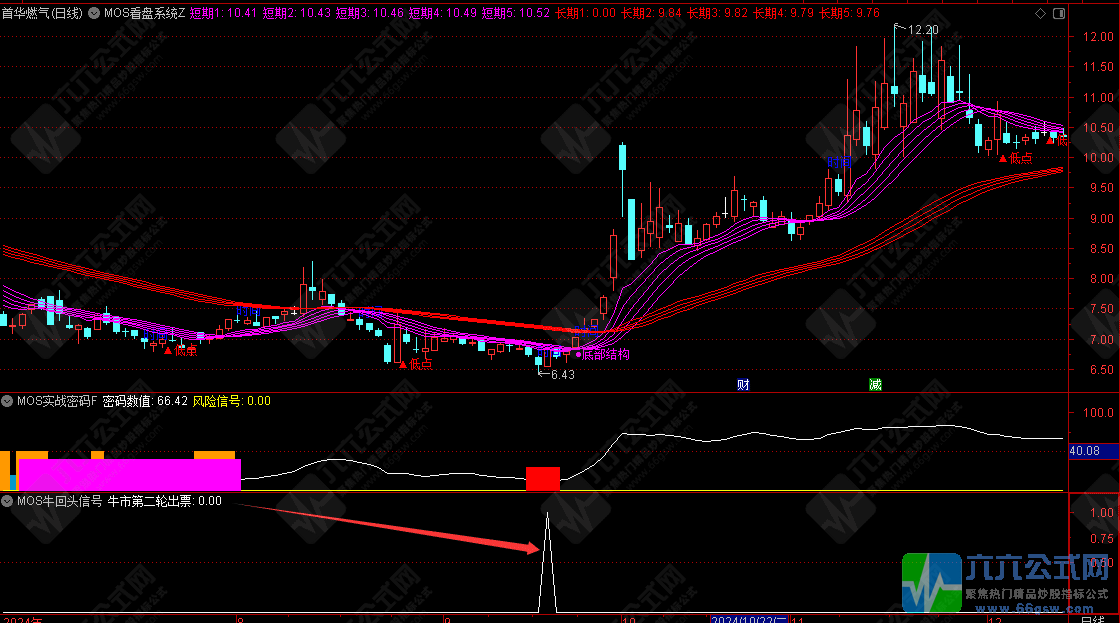
Task: Click the blue 财 marker icon
Action: coord(743,384)
